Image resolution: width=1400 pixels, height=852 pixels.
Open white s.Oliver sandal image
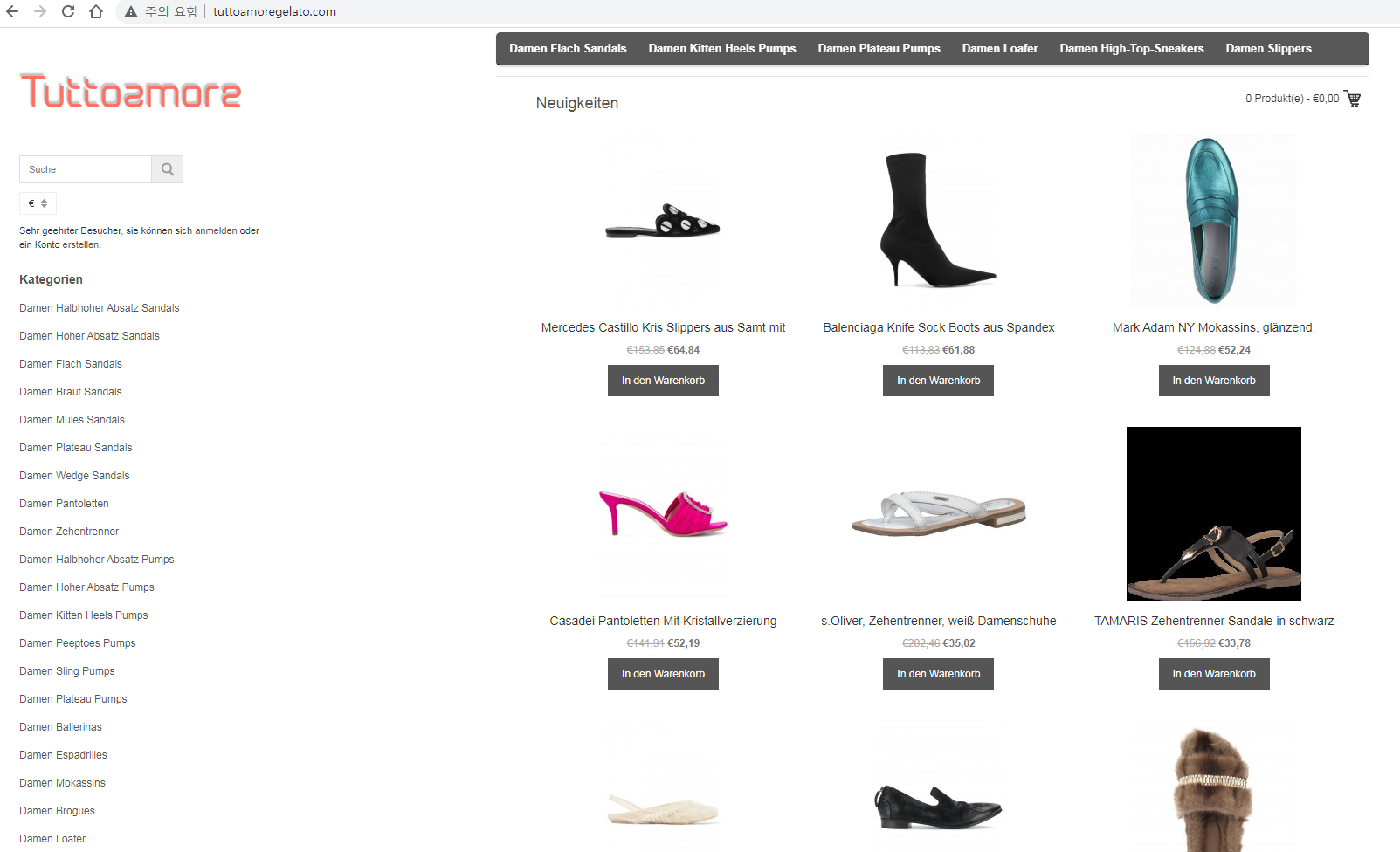(x=938, y=514)
